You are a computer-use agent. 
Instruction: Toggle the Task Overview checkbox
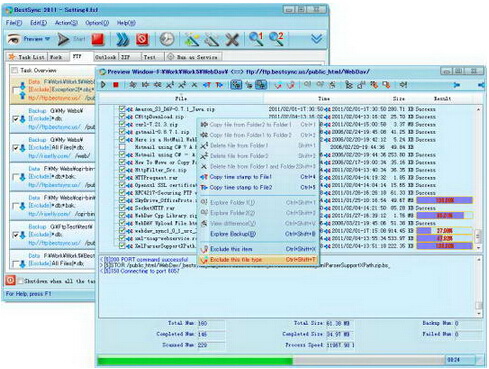tap(14, 70)
